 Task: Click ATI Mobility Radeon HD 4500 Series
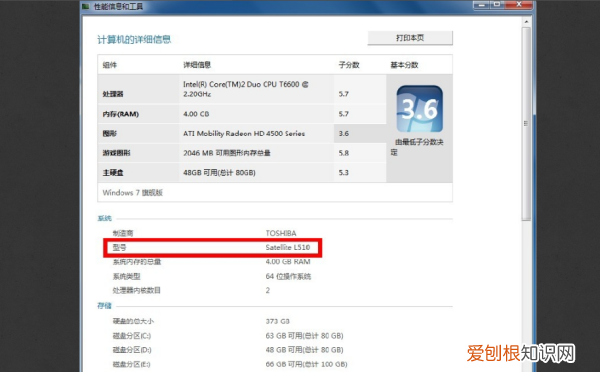(244, 134)
